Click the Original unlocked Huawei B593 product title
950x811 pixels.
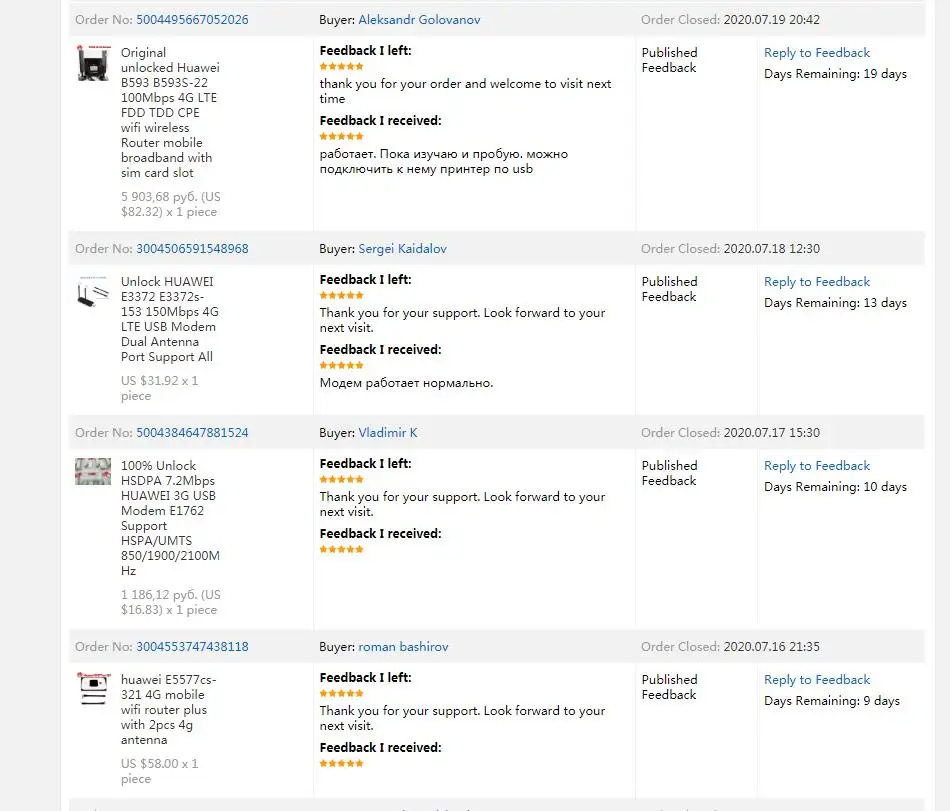coord(169,112)
